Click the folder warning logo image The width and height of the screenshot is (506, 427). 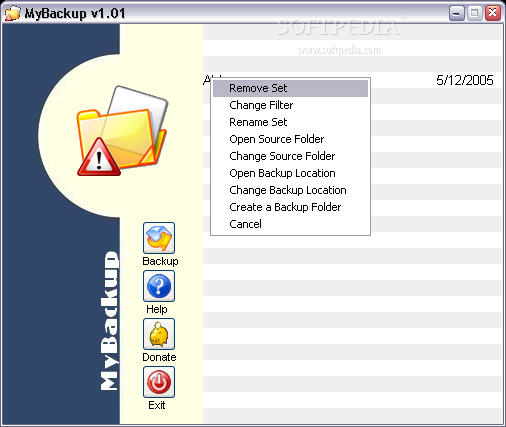coord(122,131)
